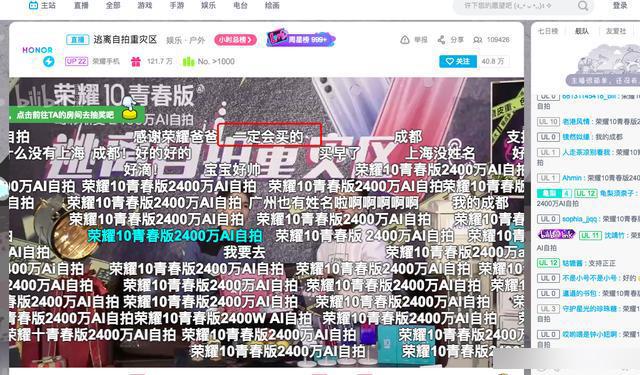Click the viewer count icon beside 109426
The height and width of the screenshot is (375, 640).
[x=477, y=40]
